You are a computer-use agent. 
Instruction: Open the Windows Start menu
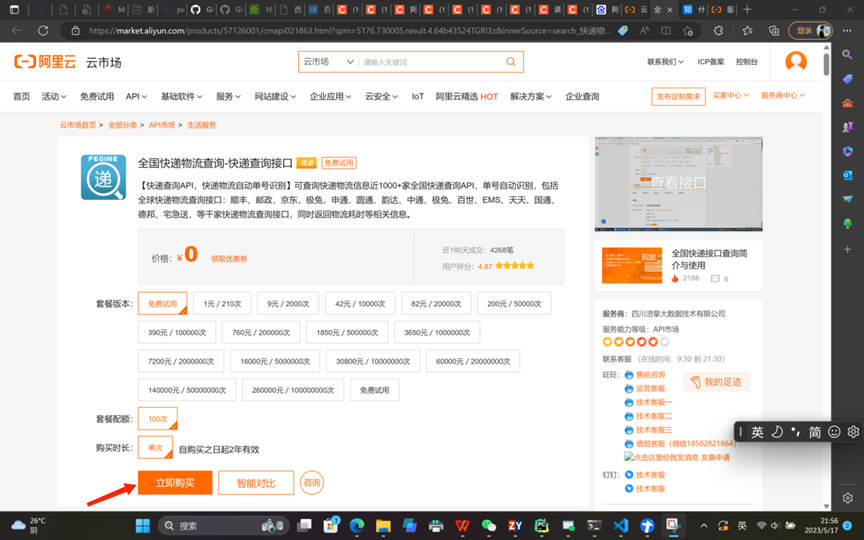point(143,526)
